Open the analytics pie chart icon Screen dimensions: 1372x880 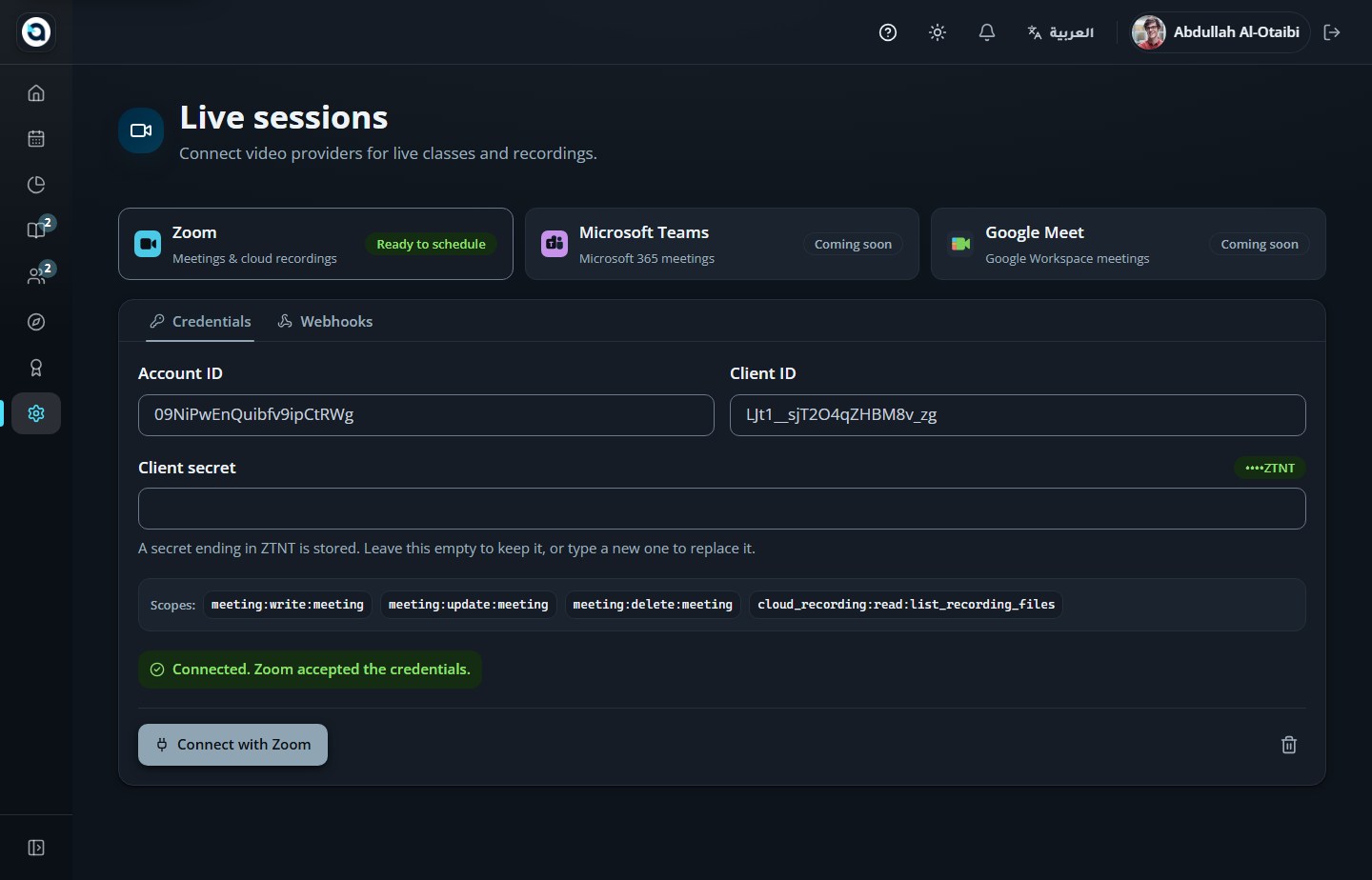coord(36,185)
